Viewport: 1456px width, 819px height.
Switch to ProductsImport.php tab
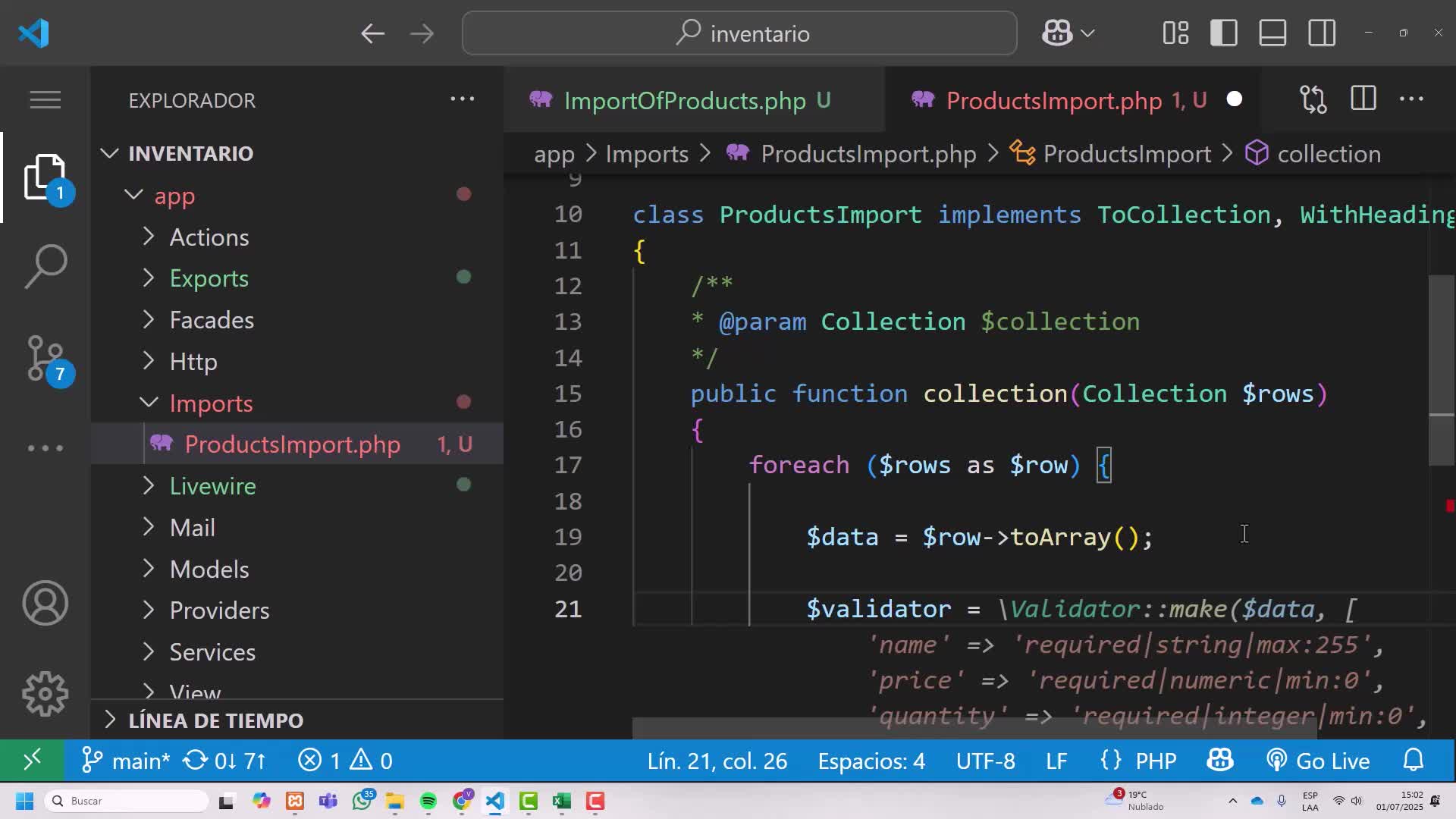pyautogui.click(x=1073, y=100)
